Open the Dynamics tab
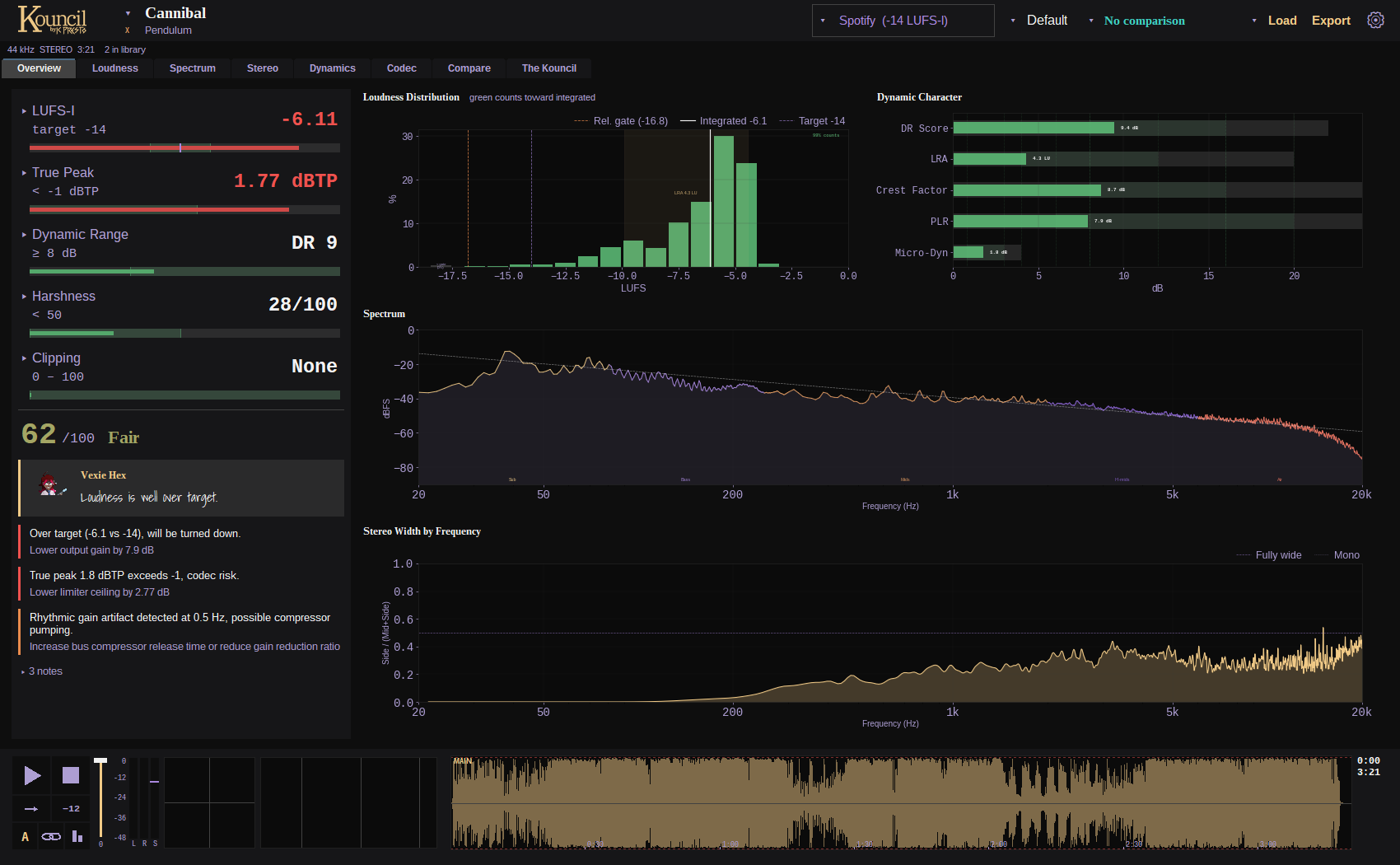 pos(333,68)
